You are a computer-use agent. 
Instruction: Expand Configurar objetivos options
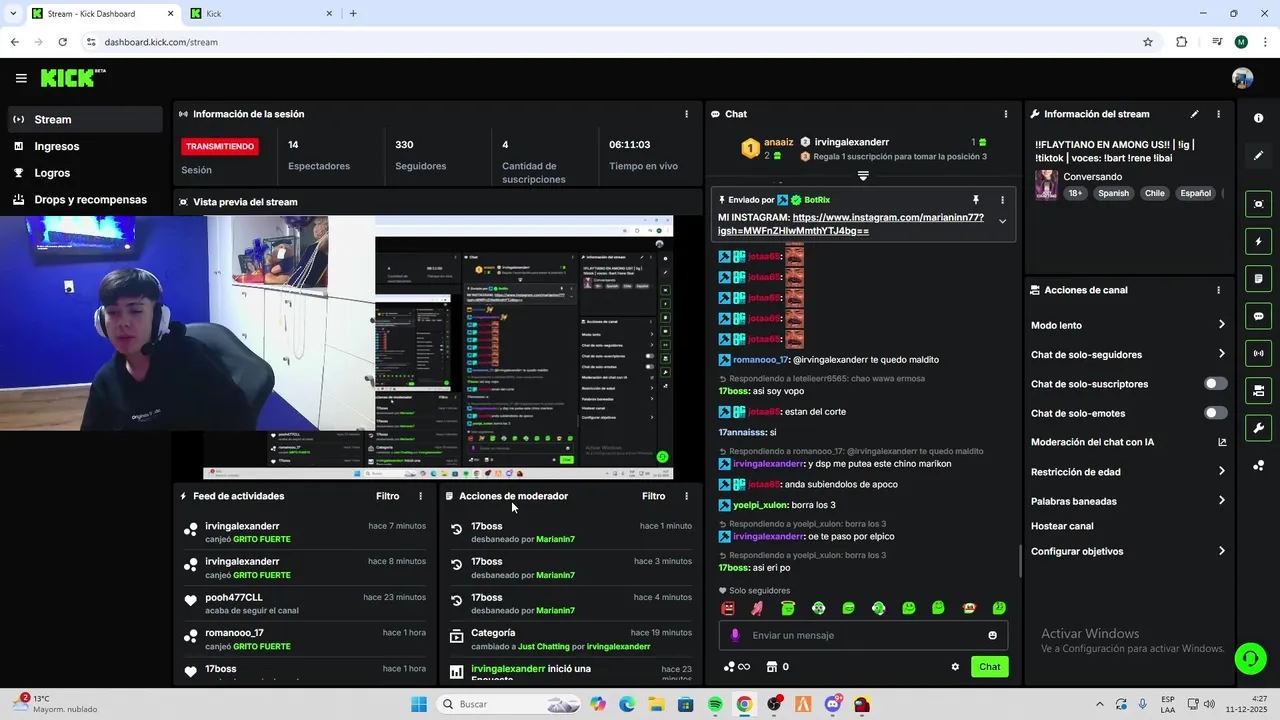pos(1221,551)
